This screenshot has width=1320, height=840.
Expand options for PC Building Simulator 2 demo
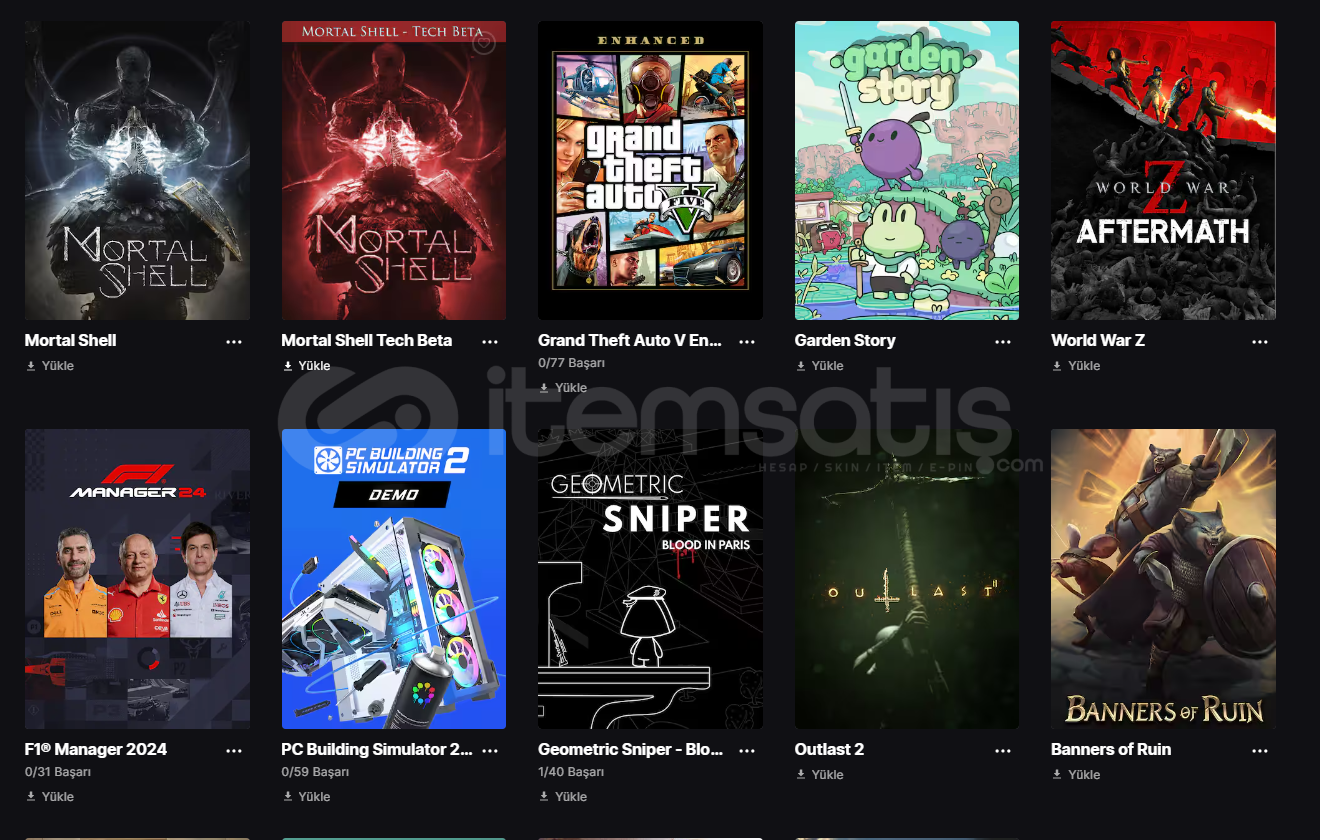pyautogui.click(x=490, y=750)
